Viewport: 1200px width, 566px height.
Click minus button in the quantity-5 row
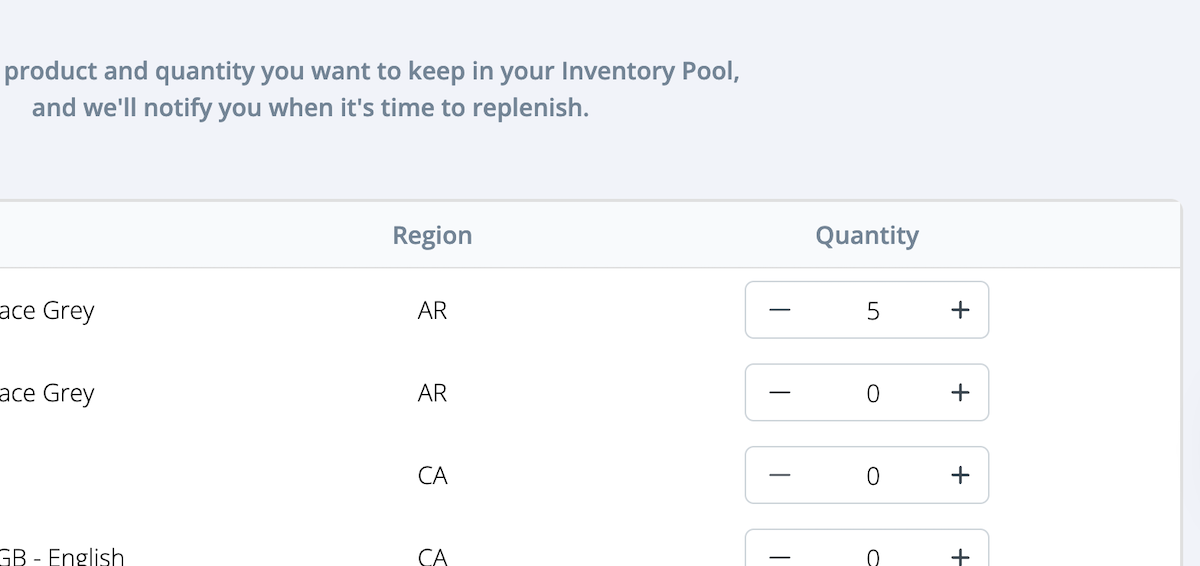780,310
